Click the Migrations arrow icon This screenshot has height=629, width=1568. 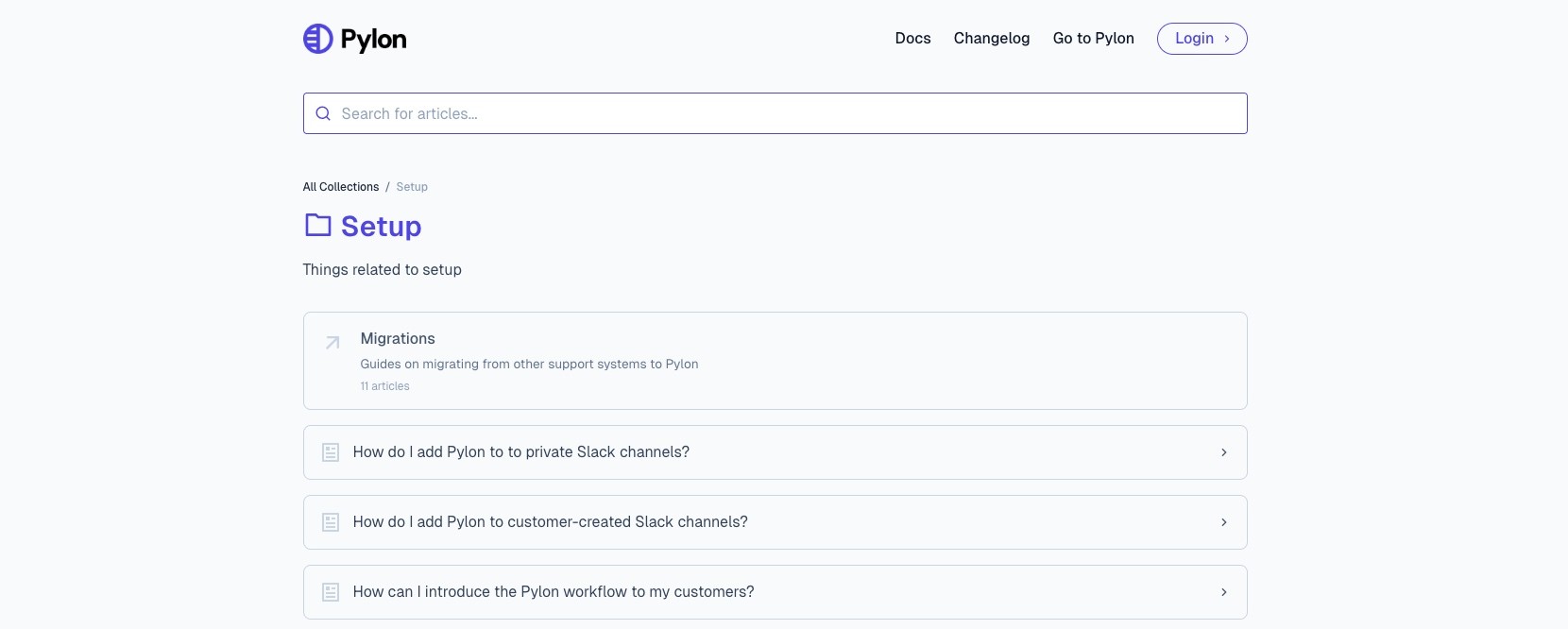pos(332,343)
